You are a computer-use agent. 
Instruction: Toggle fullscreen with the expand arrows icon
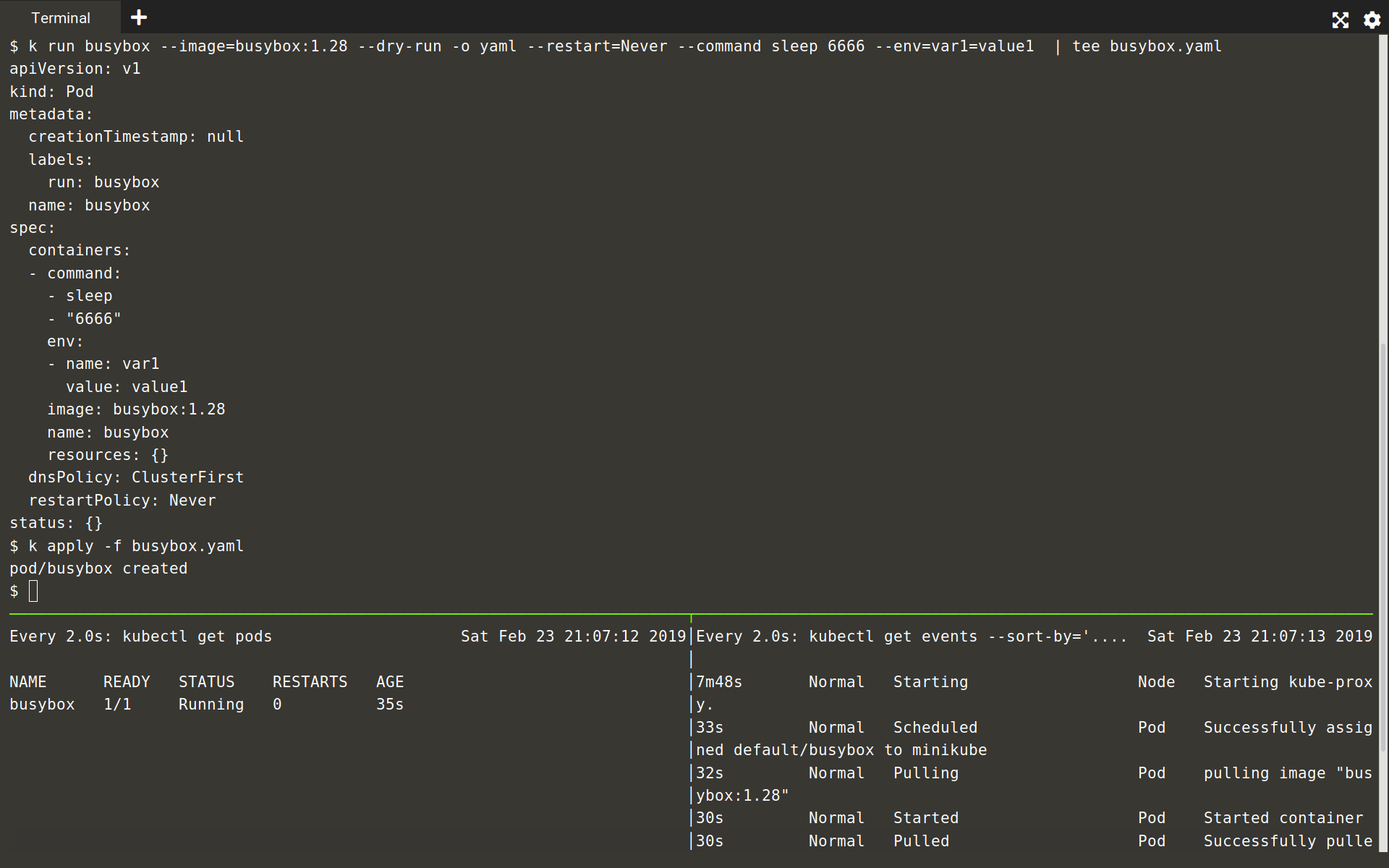tap(1340, 20)
